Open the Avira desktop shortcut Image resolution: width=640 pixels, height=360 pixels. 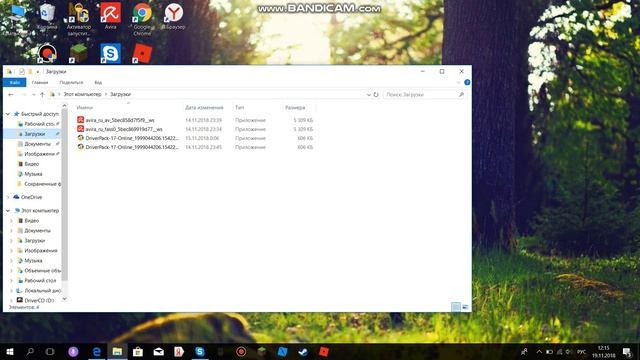click(111, 16)
